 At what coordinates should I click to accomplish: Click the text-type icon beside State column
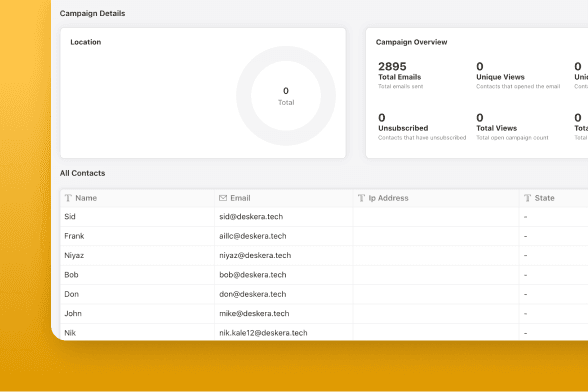[x=527, y=198]
